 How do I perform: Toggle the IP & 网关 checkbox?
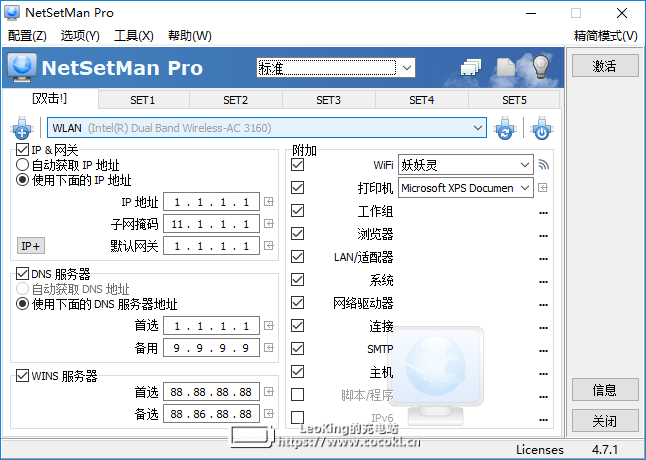22,150
